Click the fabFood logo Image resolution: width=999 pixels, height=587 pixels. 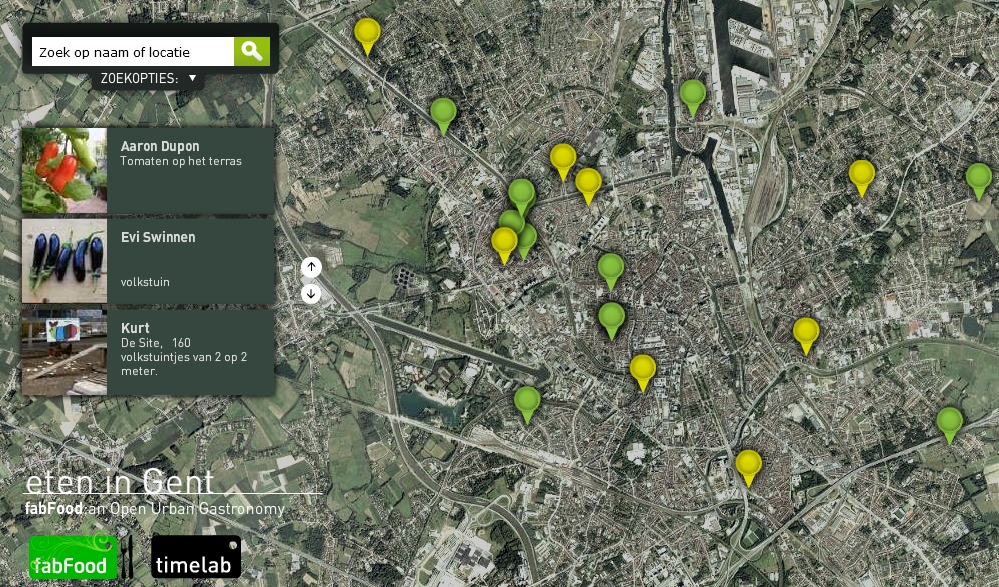click(x=73, y=558)
